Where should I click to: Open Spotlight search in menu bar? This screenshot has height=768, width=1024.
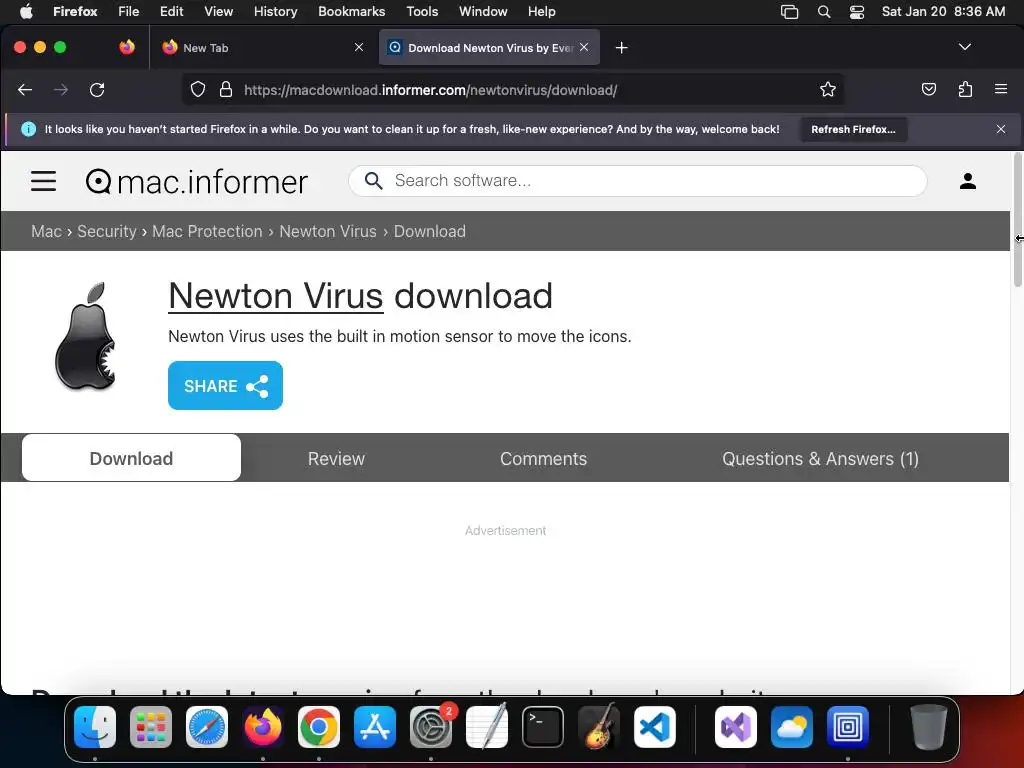pos(824,12)
